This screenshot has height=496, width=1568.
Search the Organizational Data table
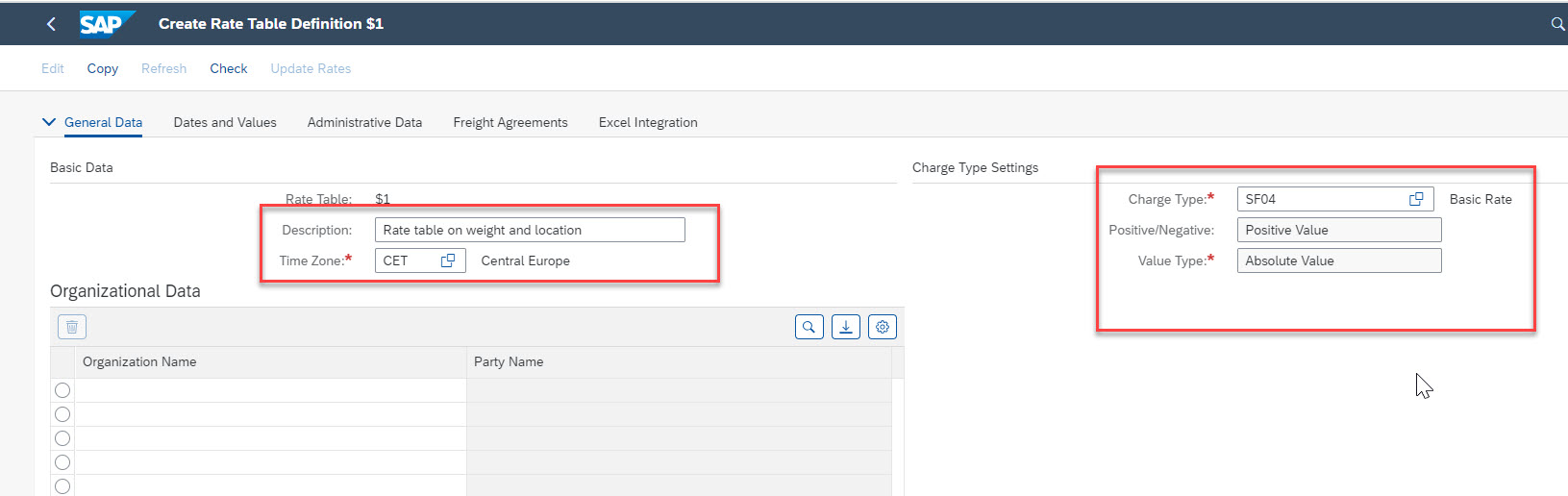809,328
